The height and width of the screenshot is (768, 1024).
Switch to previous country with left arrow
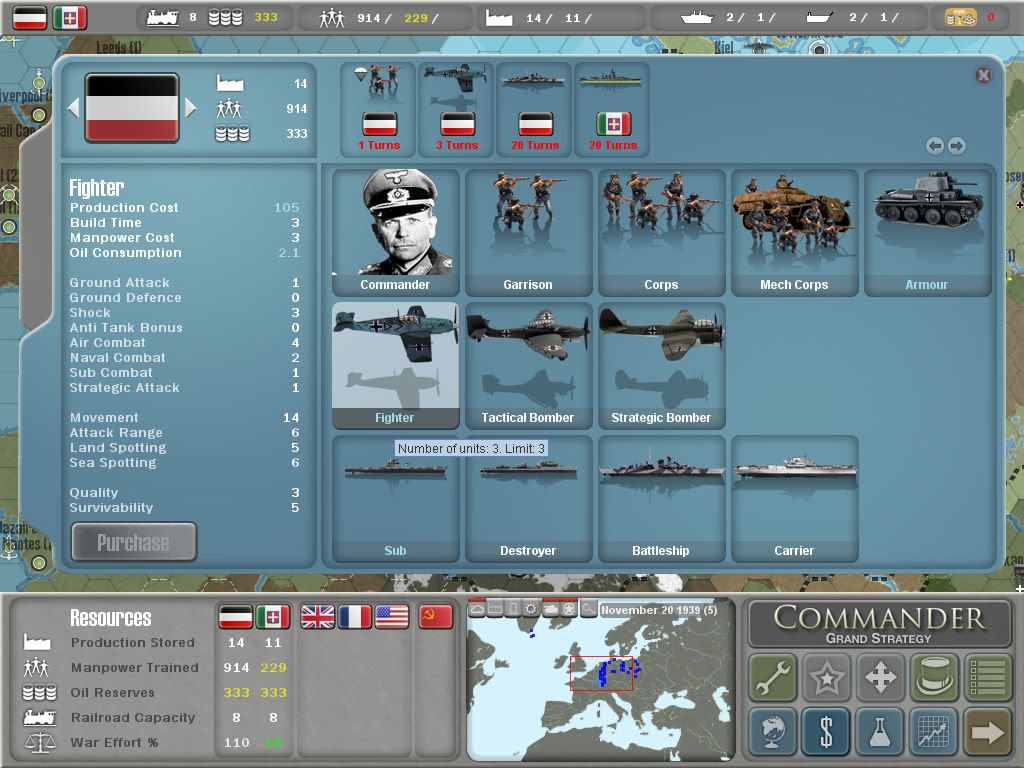click(x=73, y=108)
